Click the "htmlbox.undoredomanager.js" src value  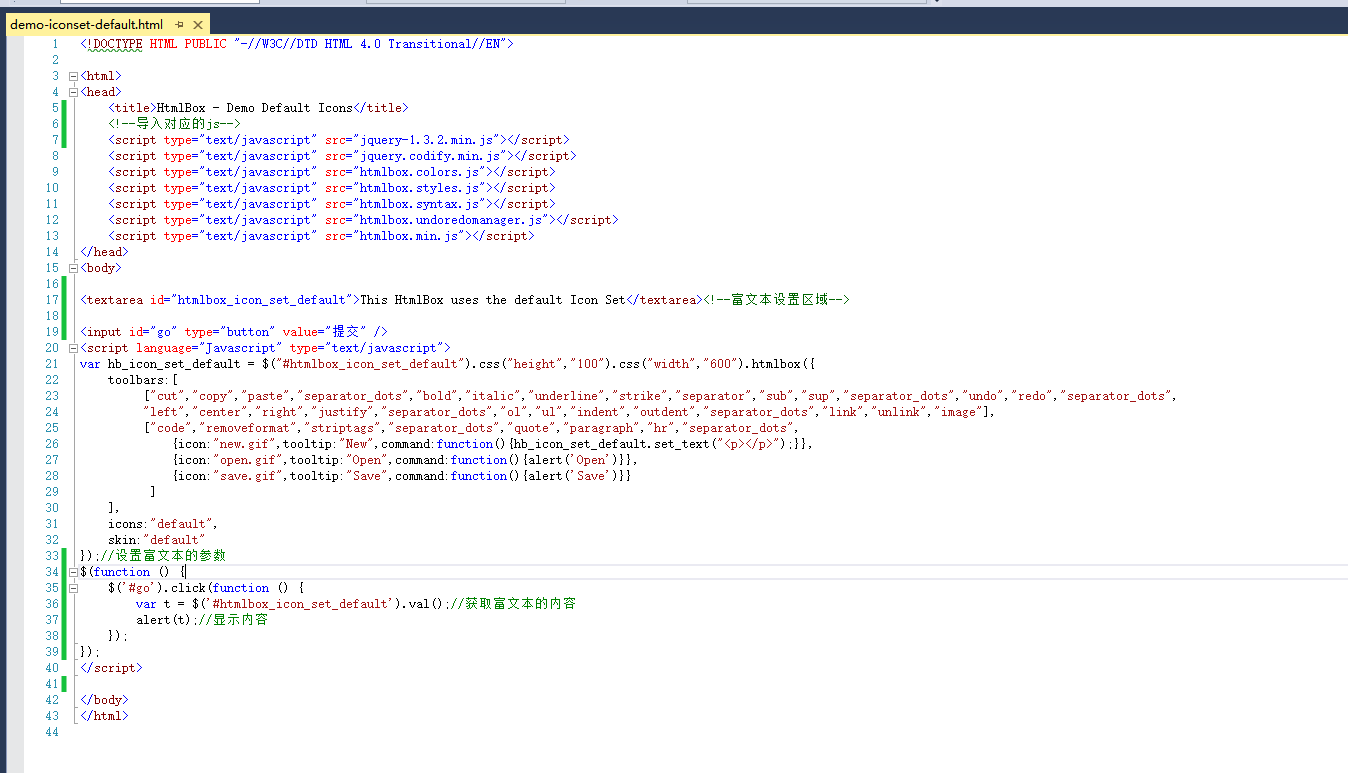coord(453,220)
